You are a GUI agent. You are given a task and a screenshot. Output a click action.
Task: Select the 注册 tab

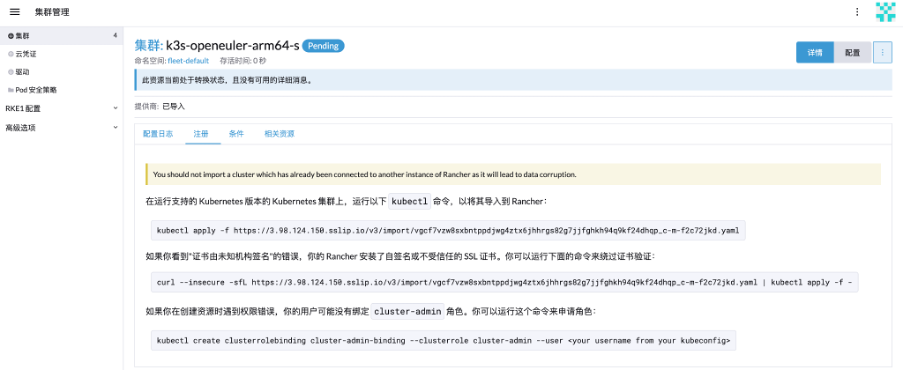coord(201,134)
